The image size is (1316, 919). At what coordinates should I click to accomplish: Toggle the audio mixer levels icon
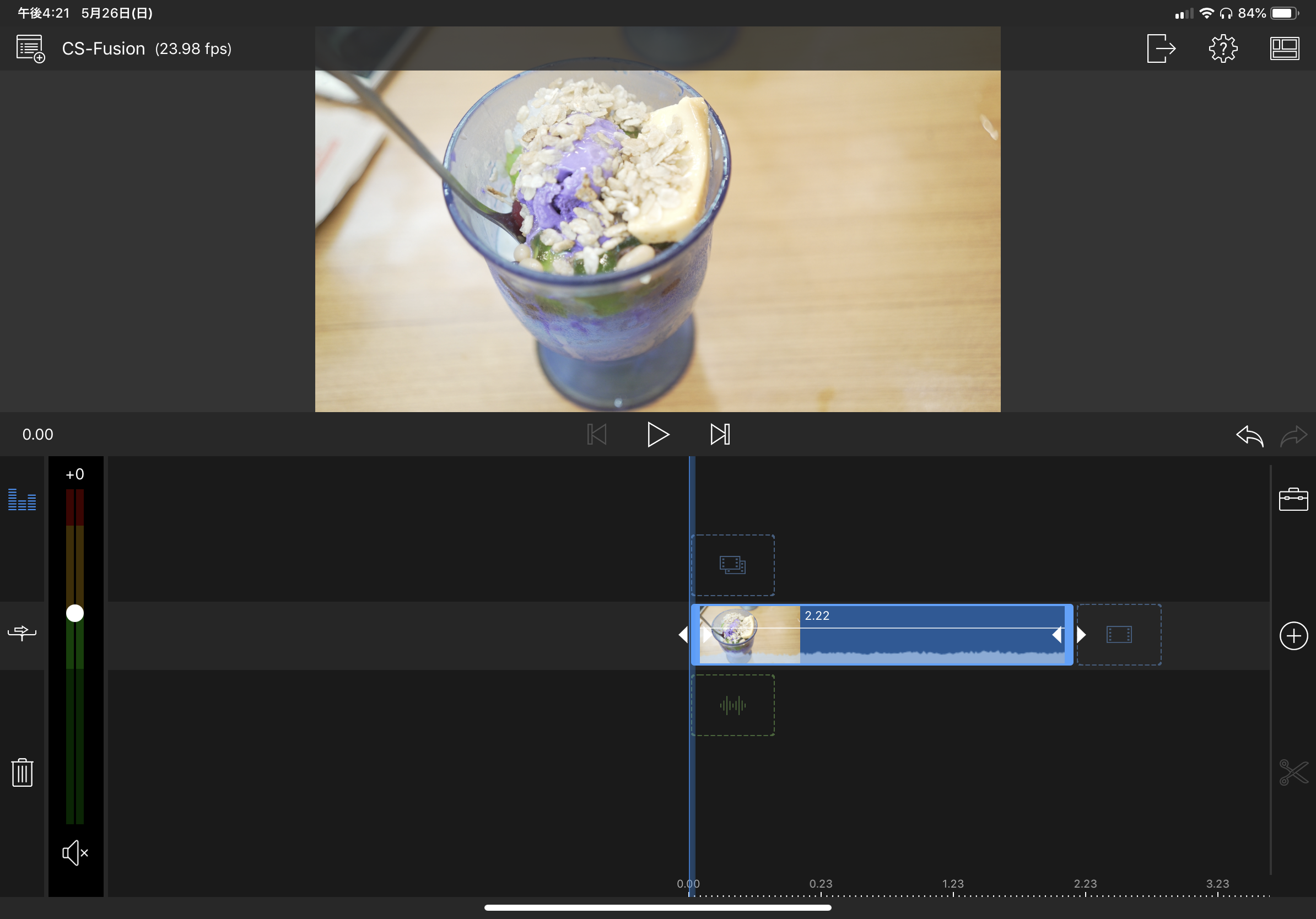23,499
